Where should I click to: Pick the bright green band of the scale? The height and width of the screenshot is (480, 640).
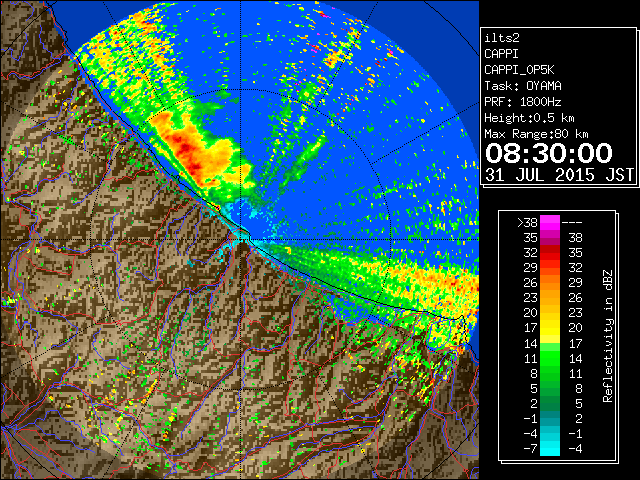pos(550,358)
